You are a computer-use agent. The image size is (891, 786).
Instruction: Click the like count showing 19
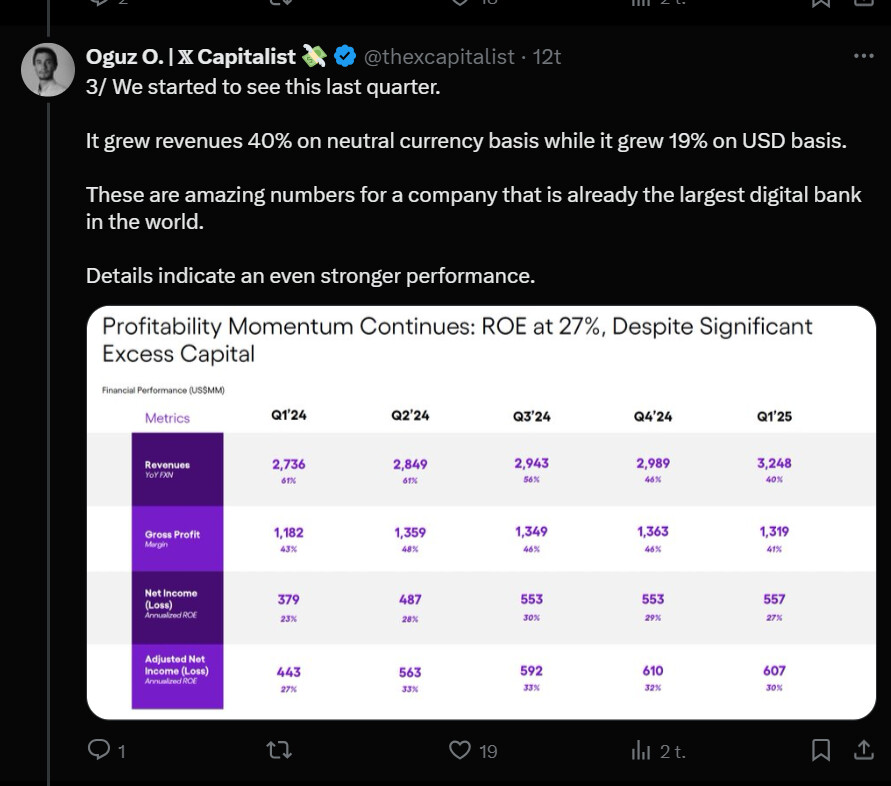[x=487, y=751]
